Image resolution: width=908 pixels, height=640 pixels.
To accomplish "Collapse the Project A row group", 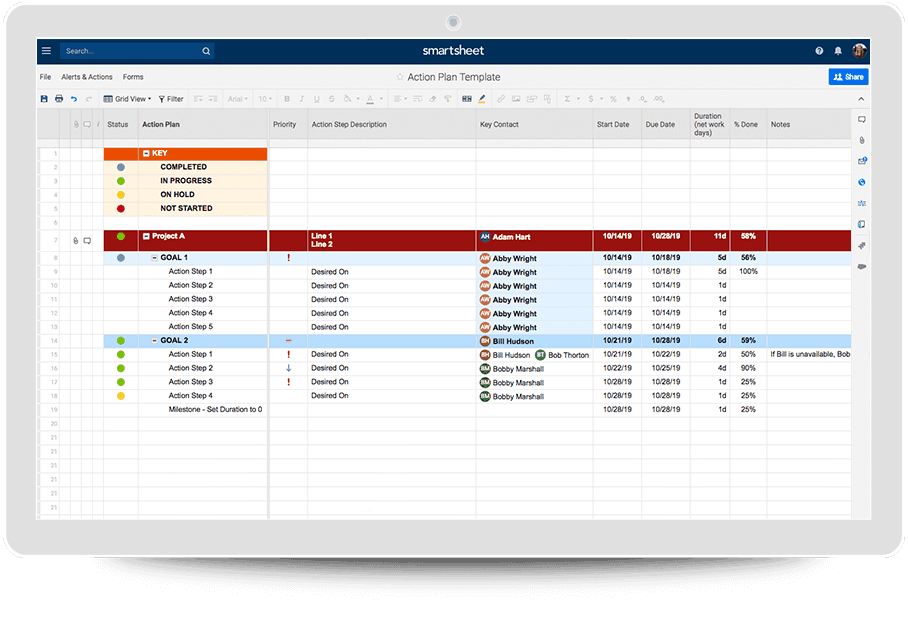I will (146, 237).
